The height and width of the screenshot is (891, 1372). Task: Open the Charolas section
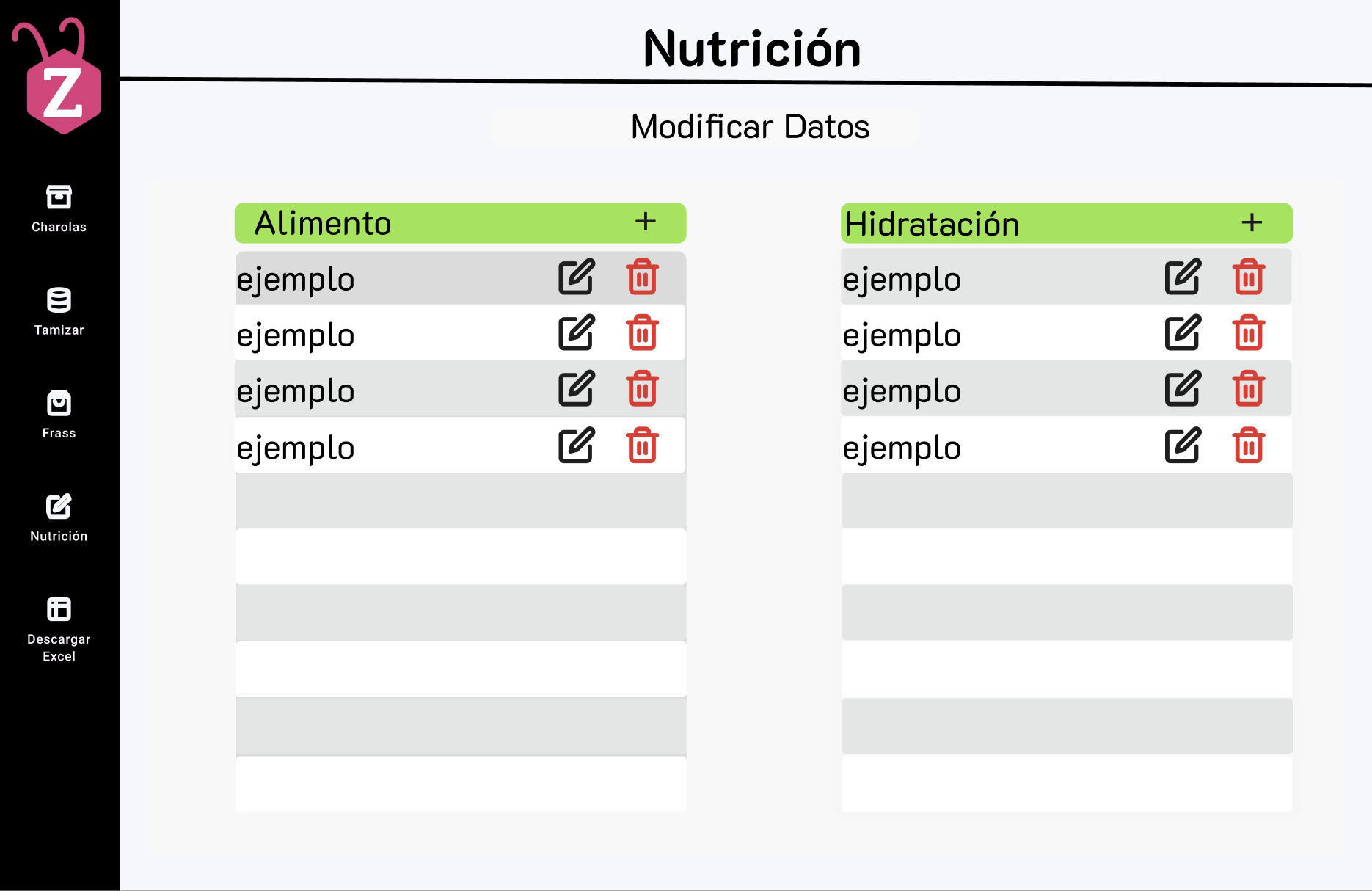(59, 209)
